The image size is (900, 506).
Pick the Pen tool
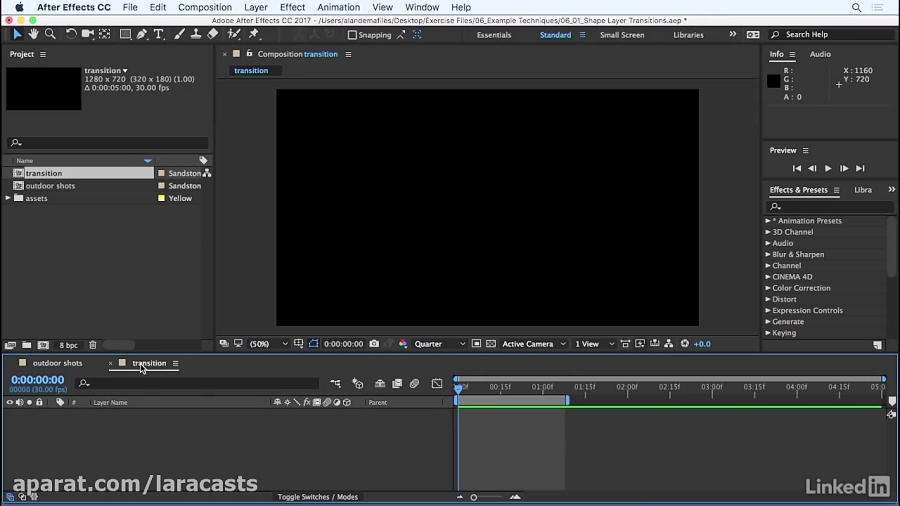click(x=142, y=34)
